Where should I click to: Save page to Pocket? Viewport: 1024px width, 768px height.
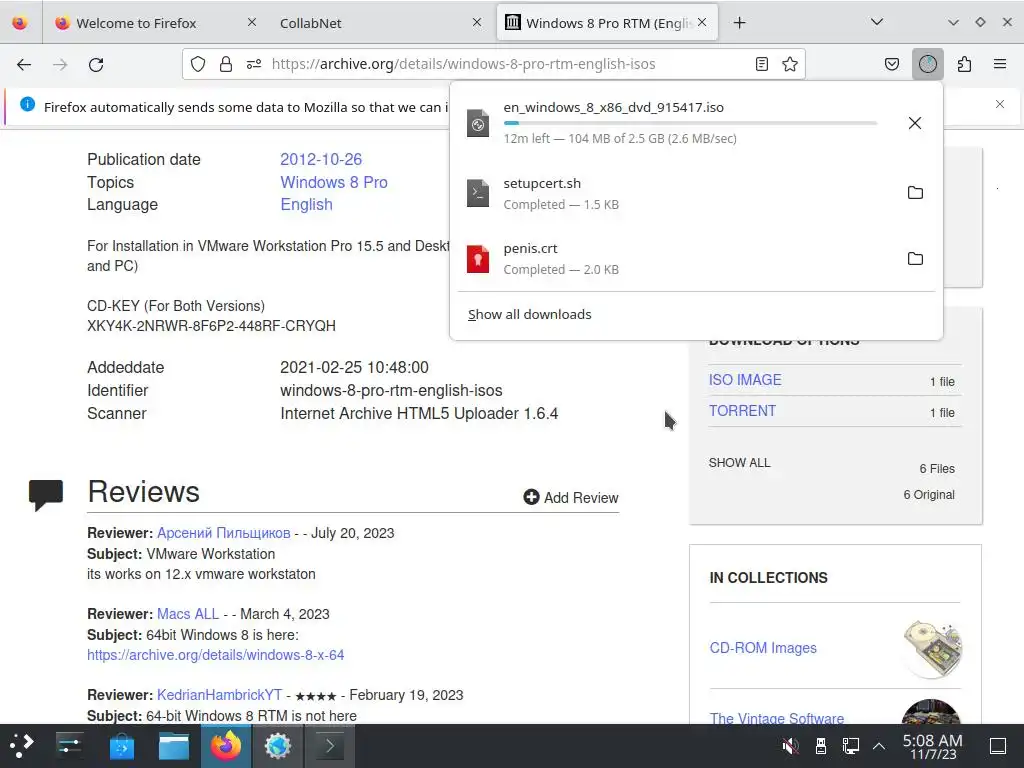click(891, 64)
